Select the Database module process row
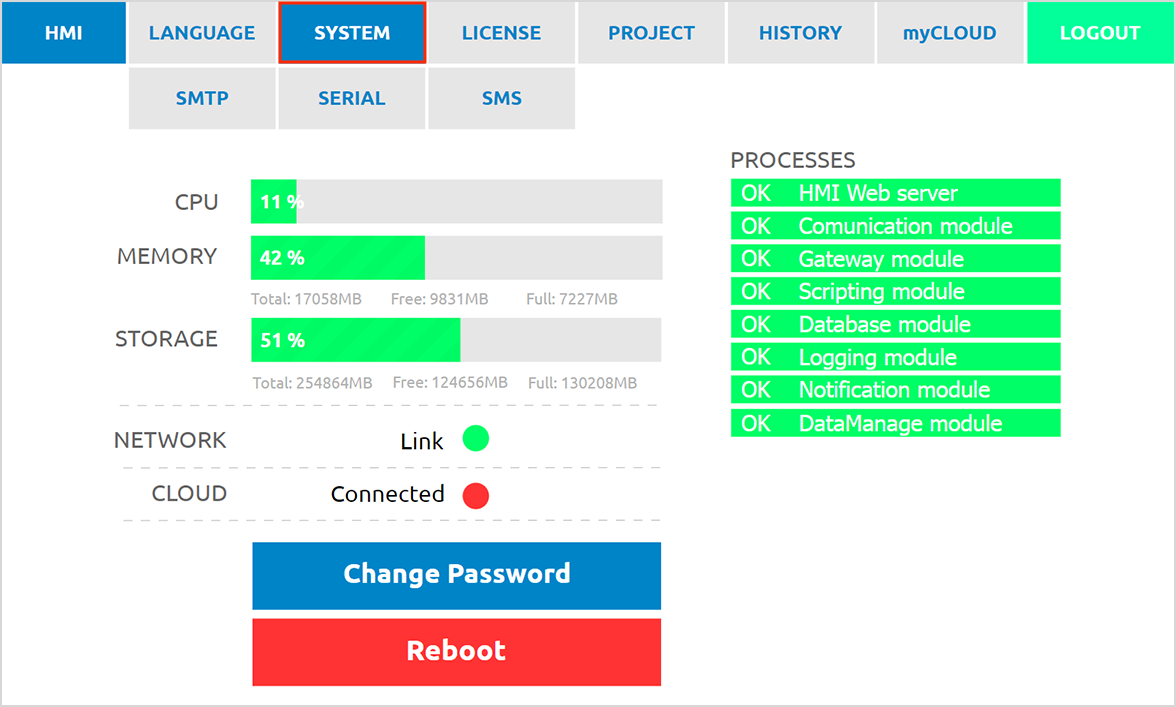The height and width of the screenshot is (707, 1176). click(896, 324)
